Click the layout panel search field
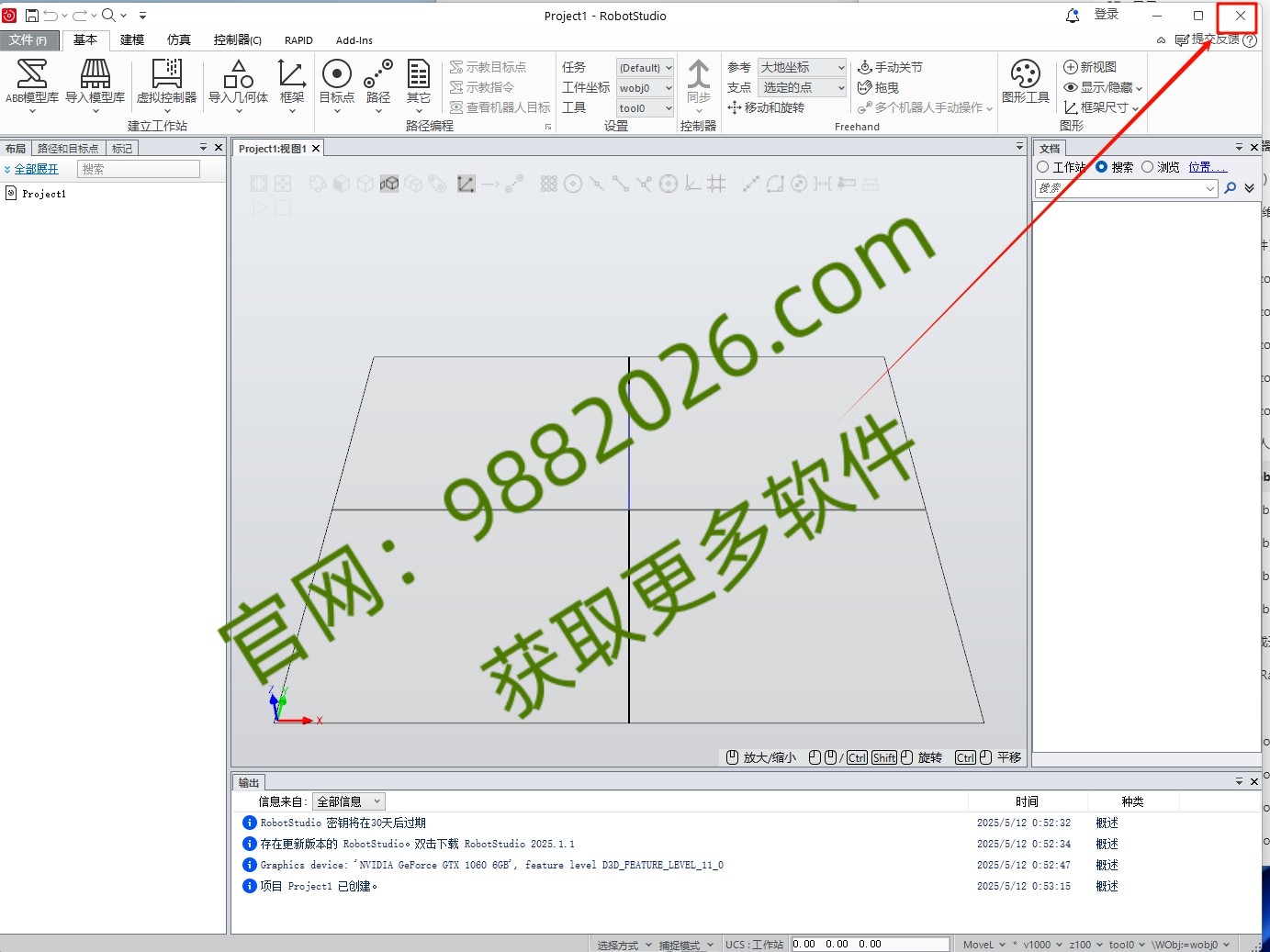This screenshot has height=952, width=1270. coord(138,169)
